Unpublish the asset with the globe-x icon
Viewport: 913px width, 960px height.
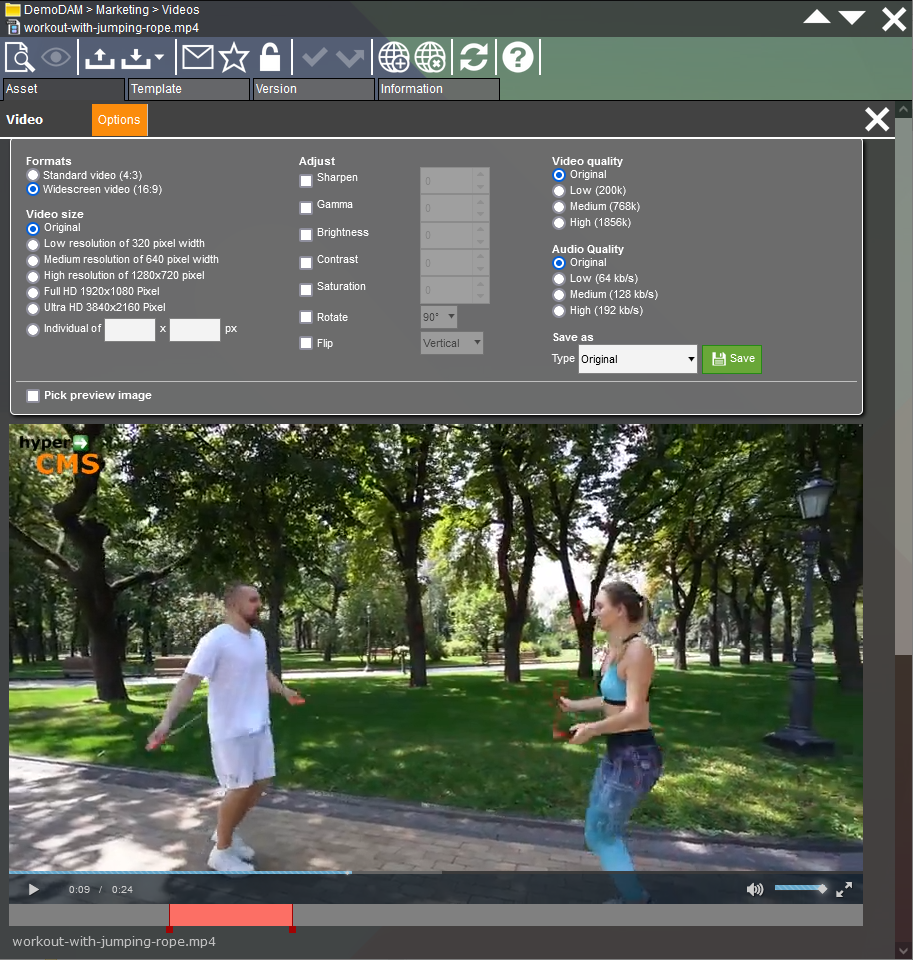pyautogui.click(x=430, y=57)
